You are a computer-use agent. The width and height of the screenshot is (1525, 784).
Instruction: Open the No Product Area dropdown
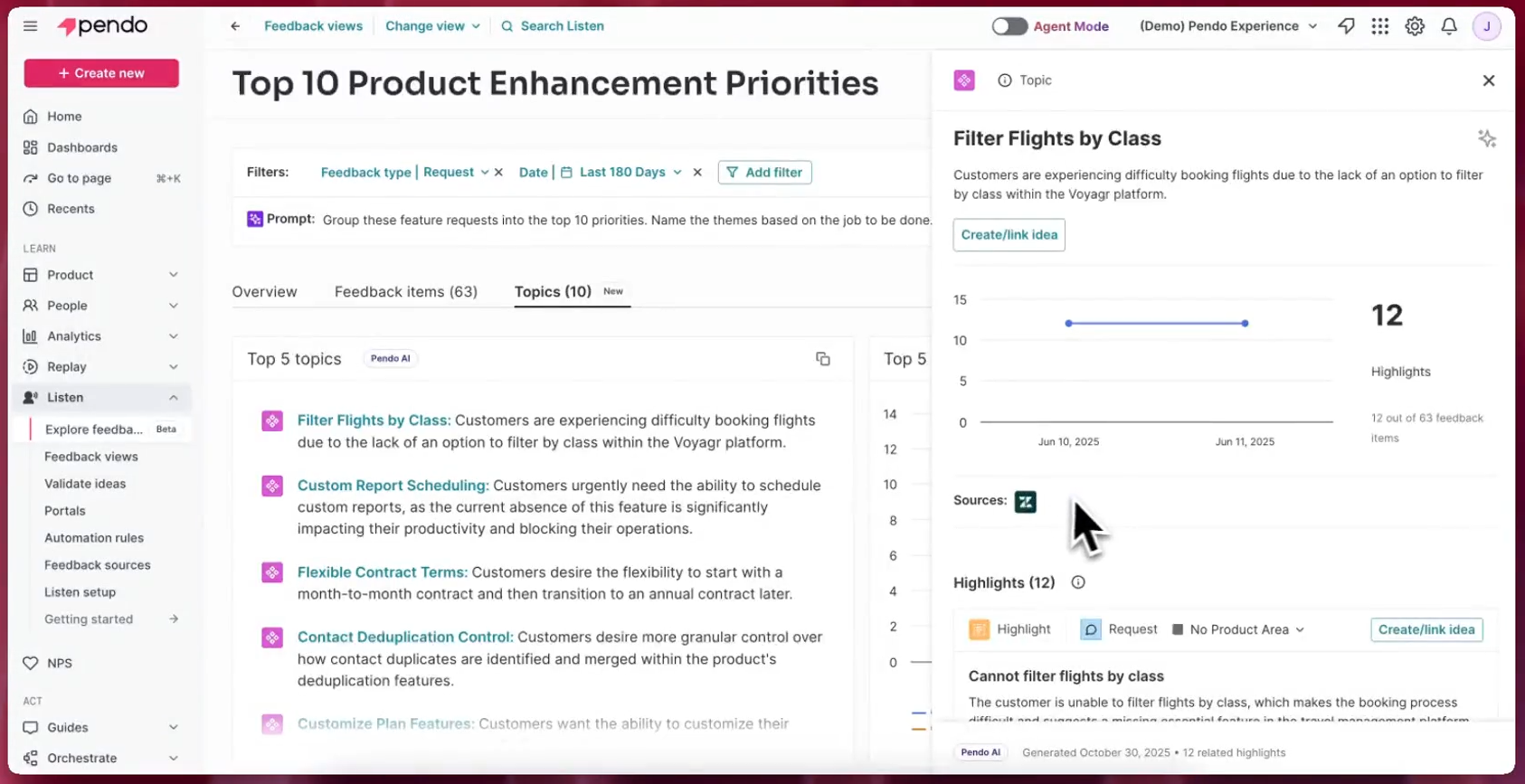click(1238, 629)
